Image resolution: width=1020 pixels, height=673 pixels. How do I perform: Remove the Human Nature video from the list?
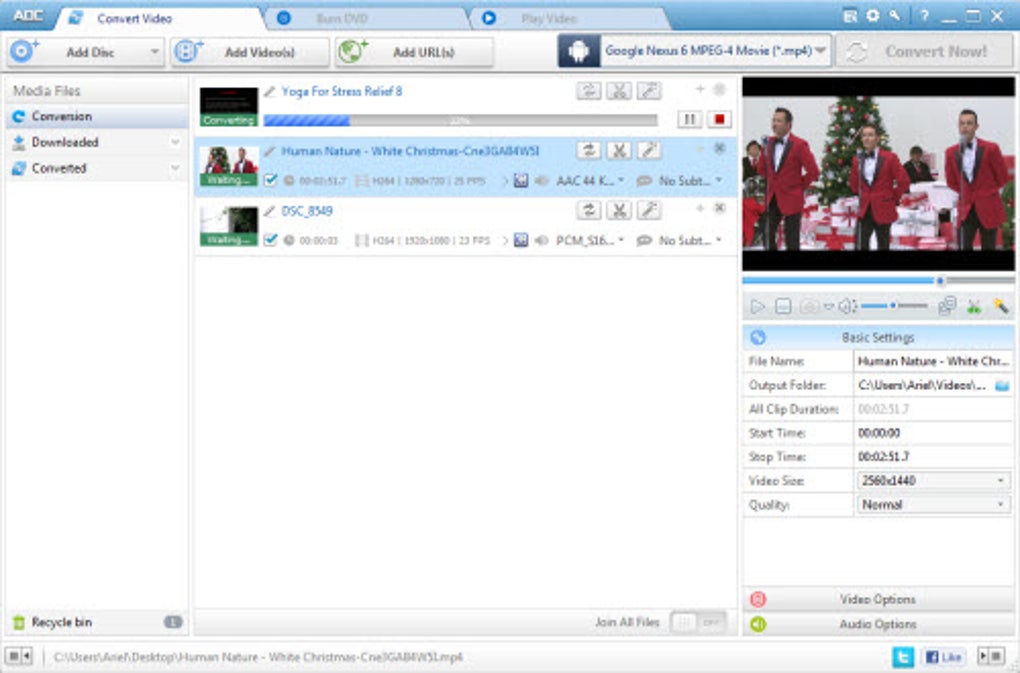(x=719, y=148)
